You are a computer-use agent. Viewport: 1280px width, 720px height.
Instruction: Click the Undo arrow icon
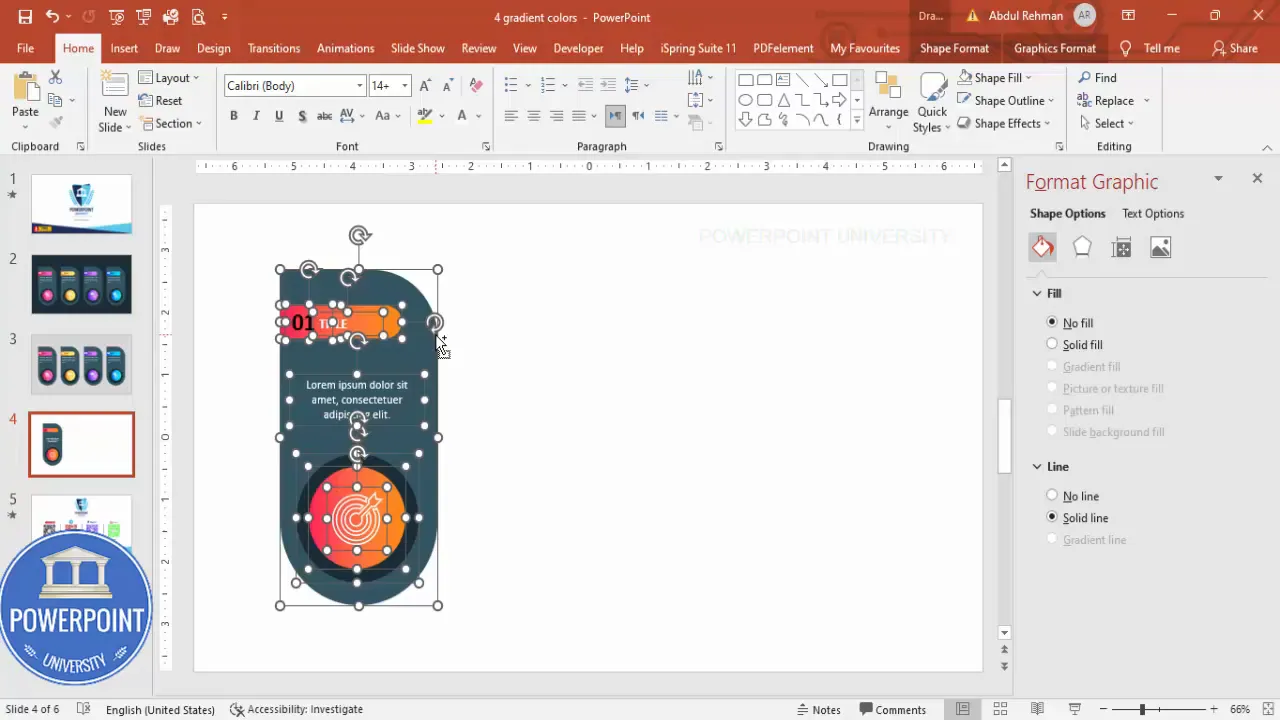tap(52, 17)
